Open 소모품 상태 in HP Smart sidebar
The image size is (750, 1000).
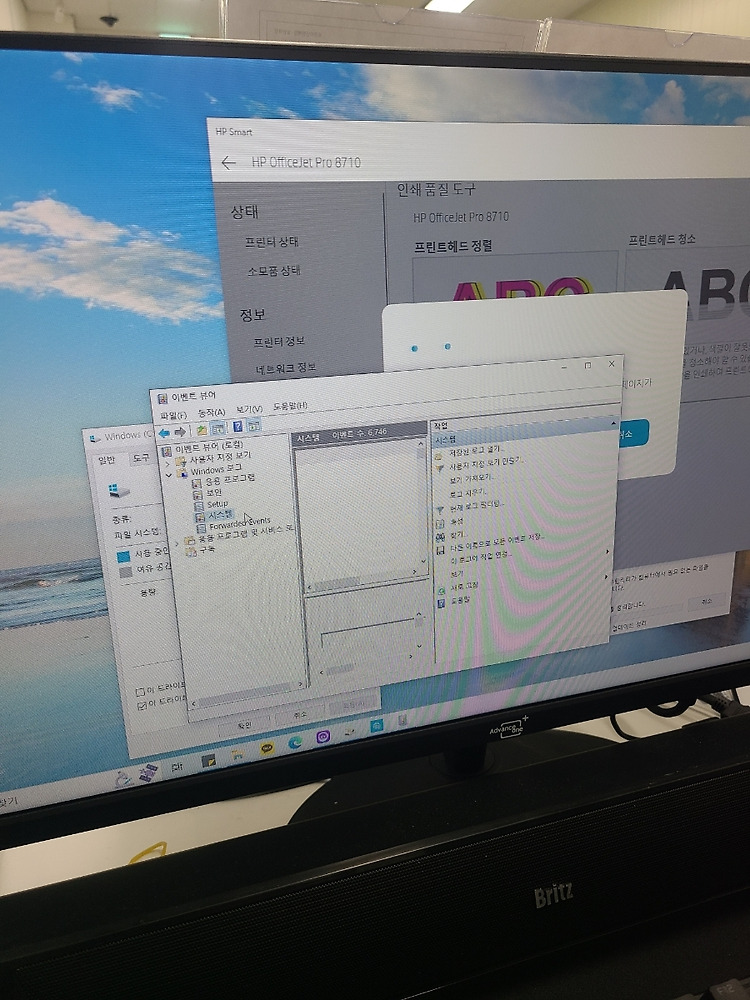coord(274,271)
